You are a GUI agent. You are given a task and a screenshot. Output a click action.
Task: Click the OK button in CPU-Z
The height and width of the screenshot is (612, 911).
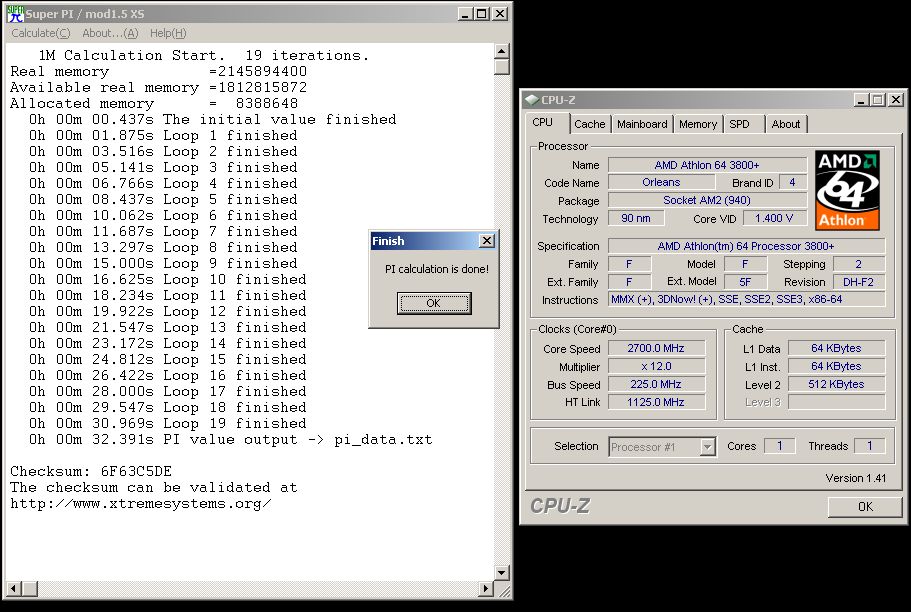[x=865, y=506]
